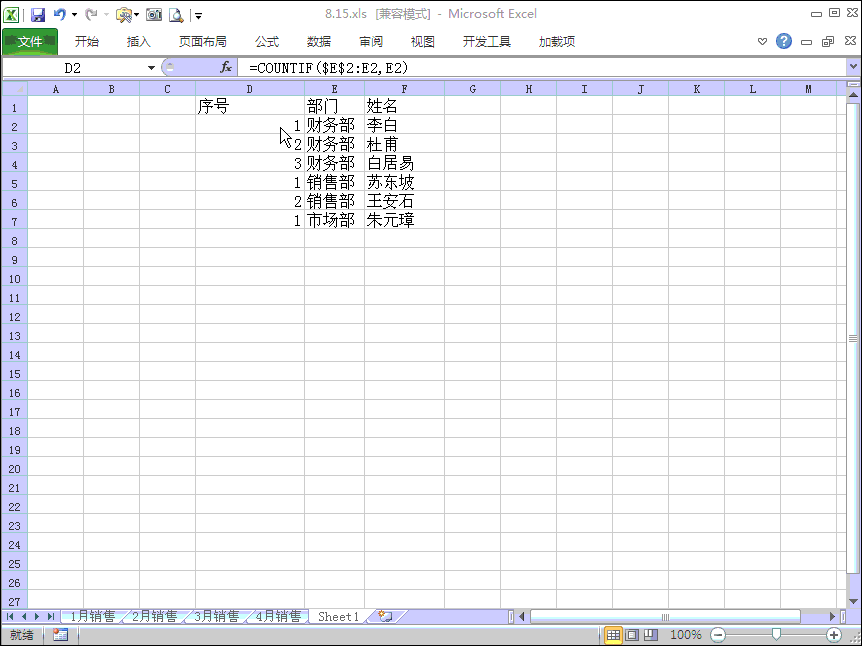Open the 视图 ribbon tab

tap(422, 42)
